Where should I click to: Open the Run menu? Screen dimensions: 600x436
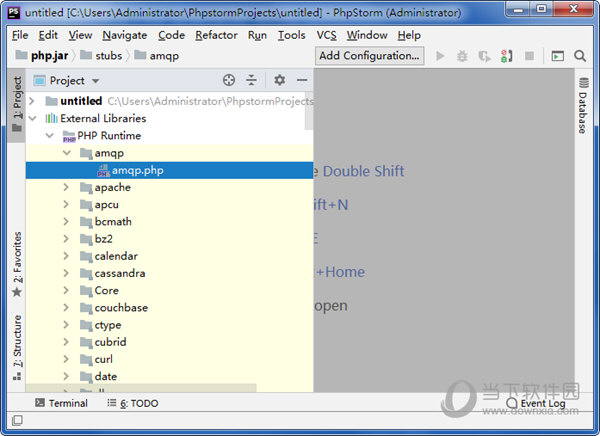point(257,35)
